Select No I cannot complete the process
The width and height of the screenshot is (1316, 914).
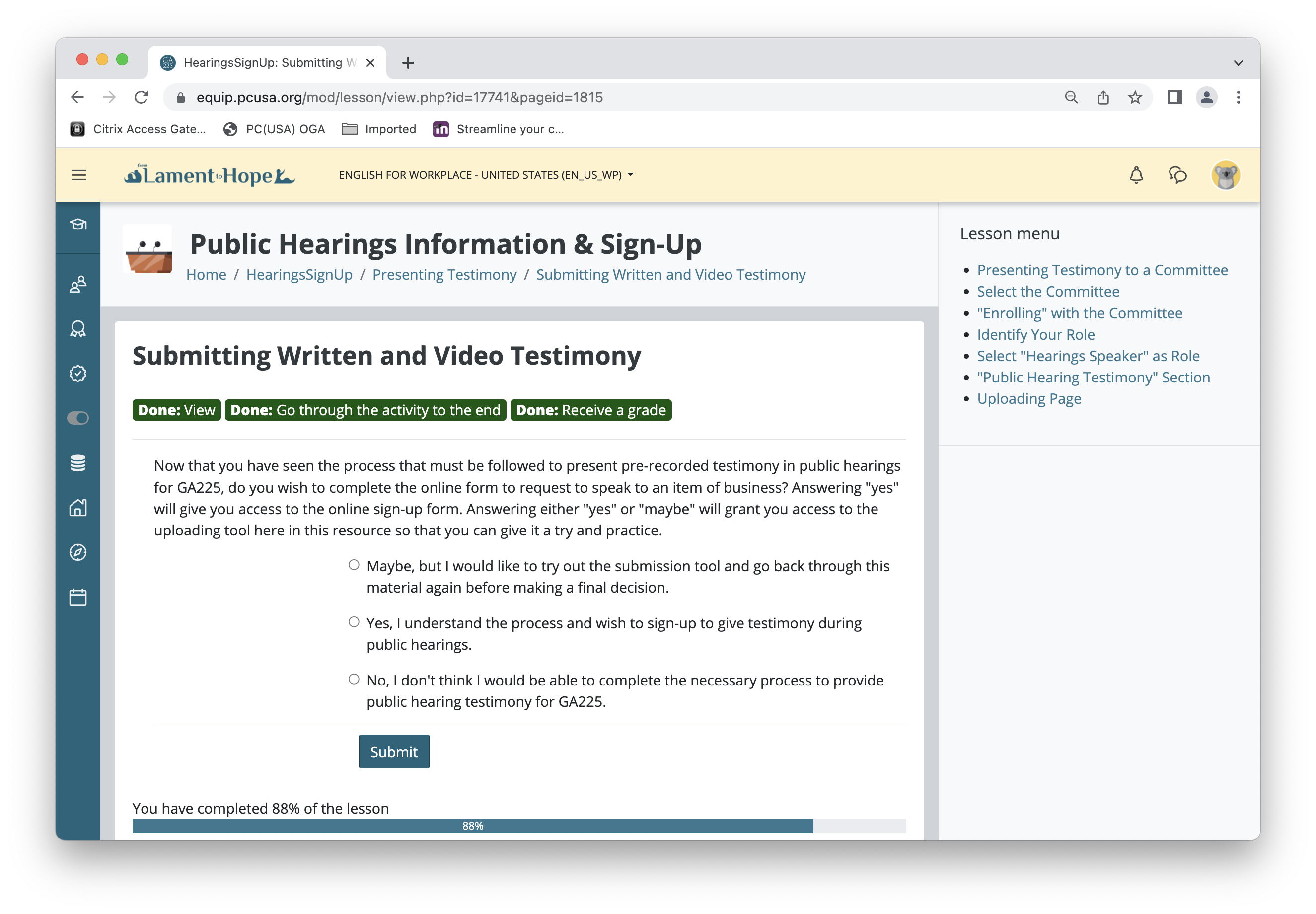[354, 679]
